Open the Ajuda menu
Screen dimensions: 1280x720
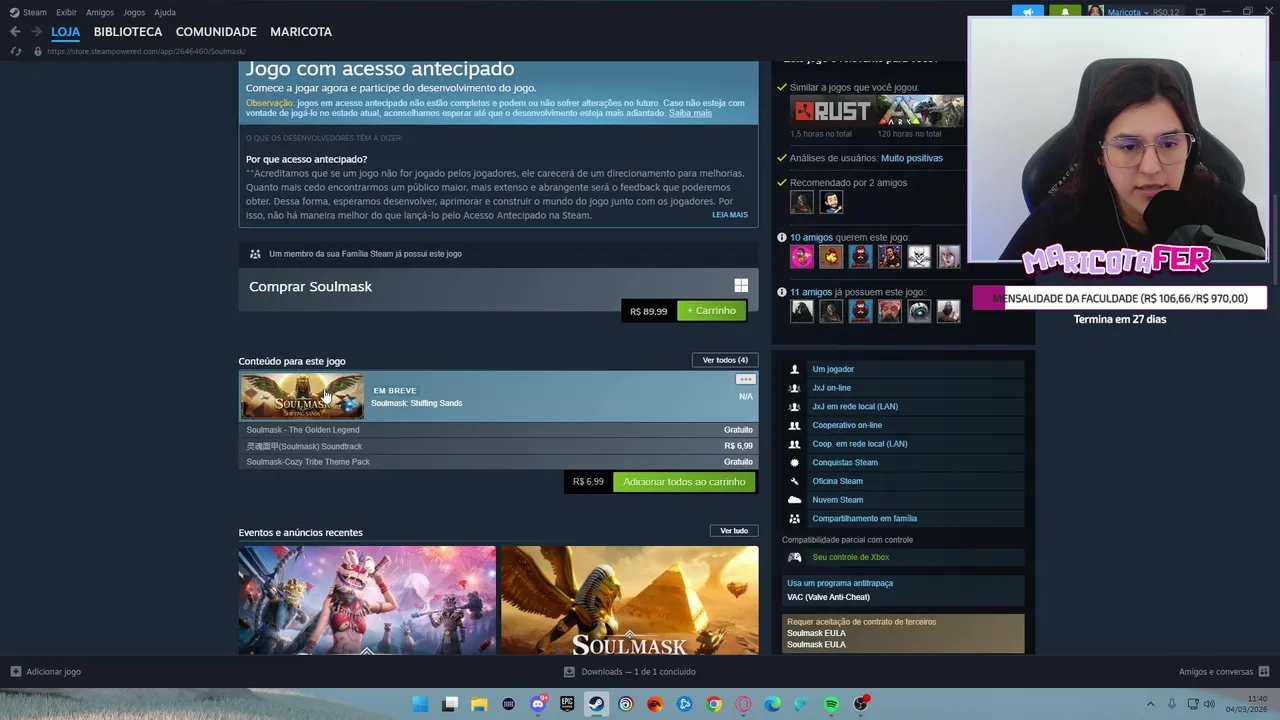click(x=165, y=12)
